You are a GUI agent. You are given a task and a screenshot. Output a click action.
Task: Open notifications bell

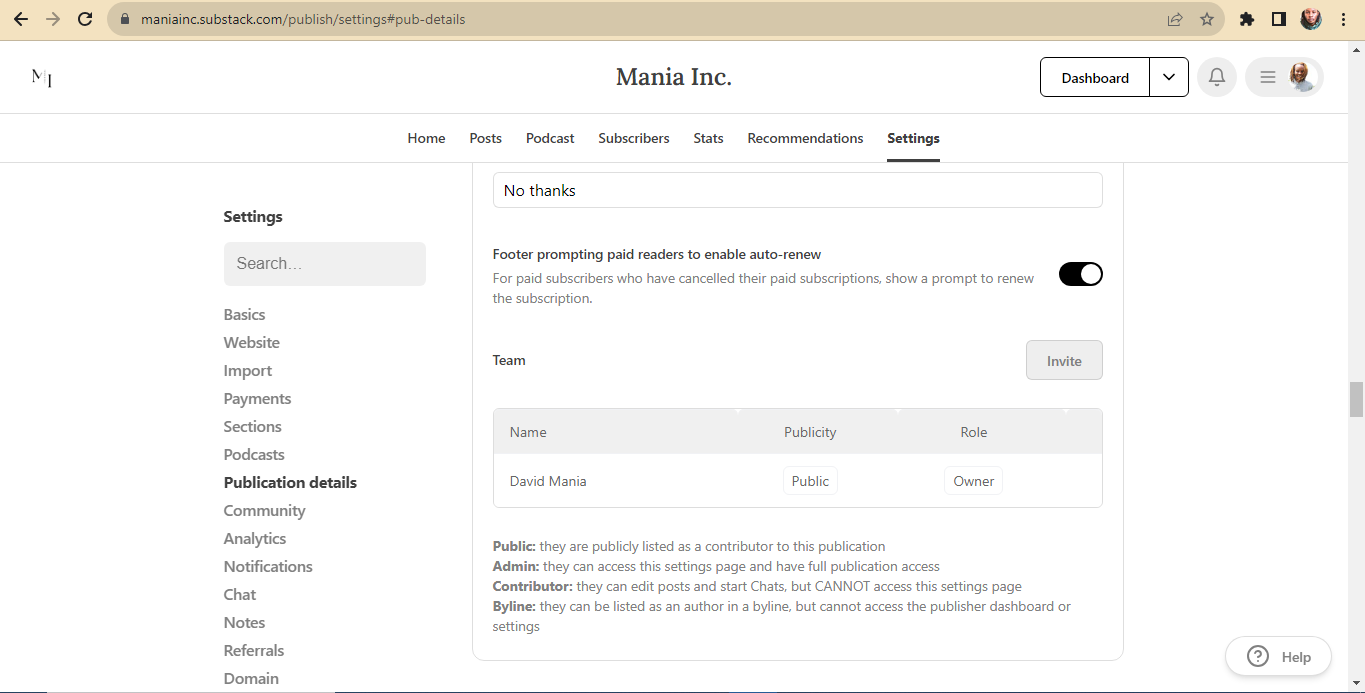[x=1217, y=77]
